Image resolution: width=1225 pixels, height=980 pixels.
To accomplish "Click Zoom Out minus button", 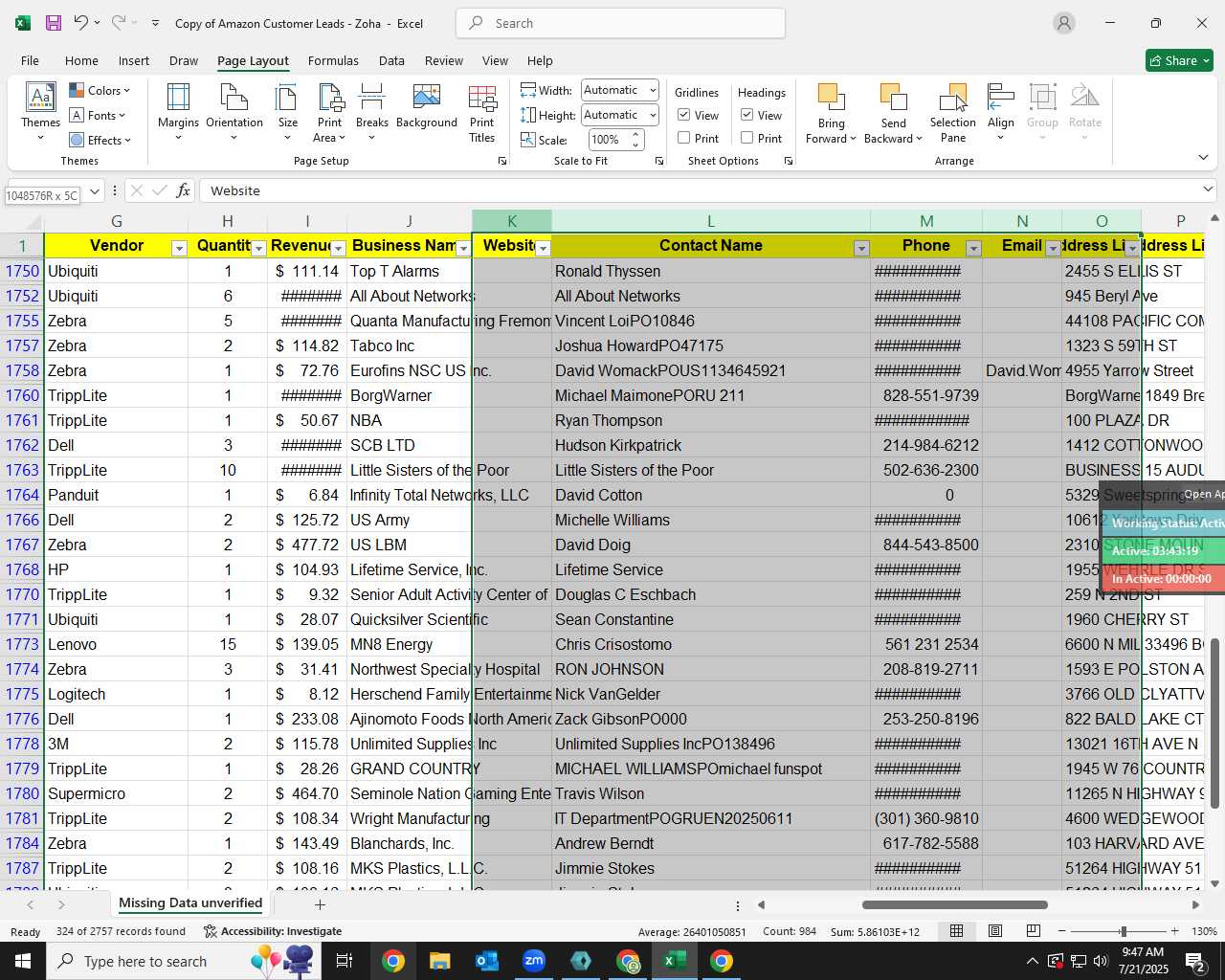I will tap(1061, 931).
